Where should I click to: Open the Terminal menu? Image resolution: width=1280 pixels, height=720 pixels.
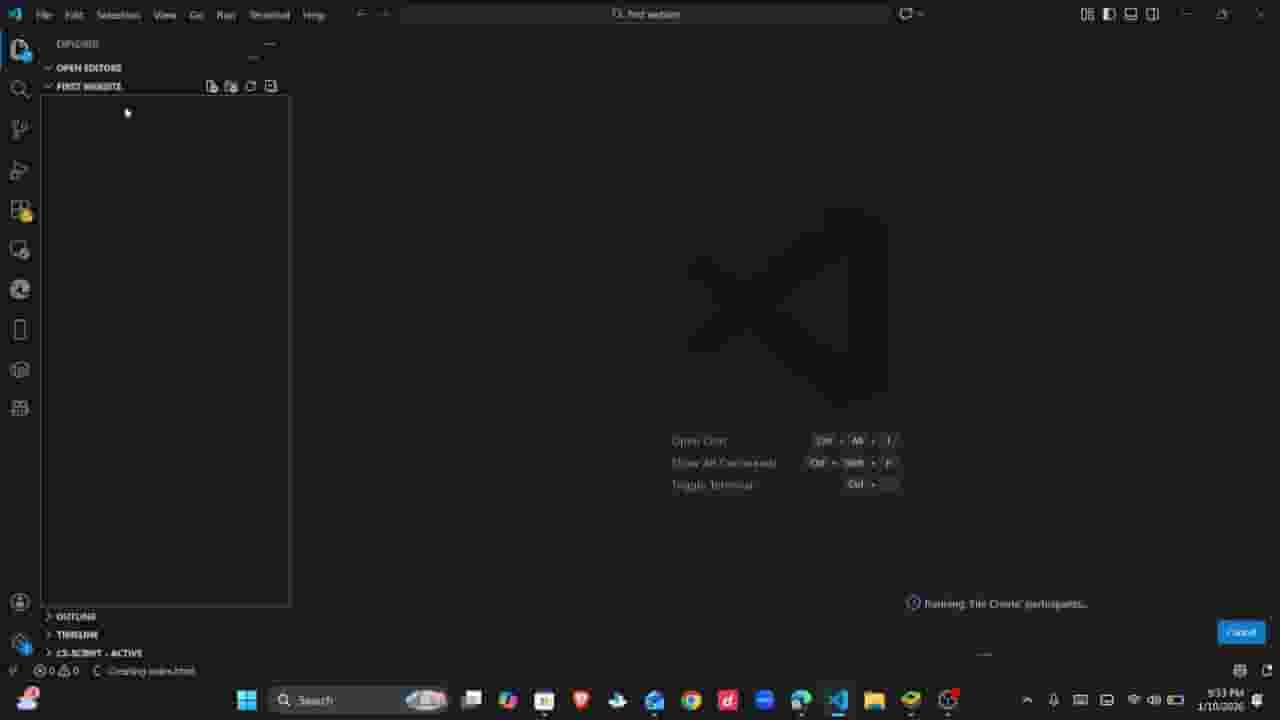tap(269, 15)
